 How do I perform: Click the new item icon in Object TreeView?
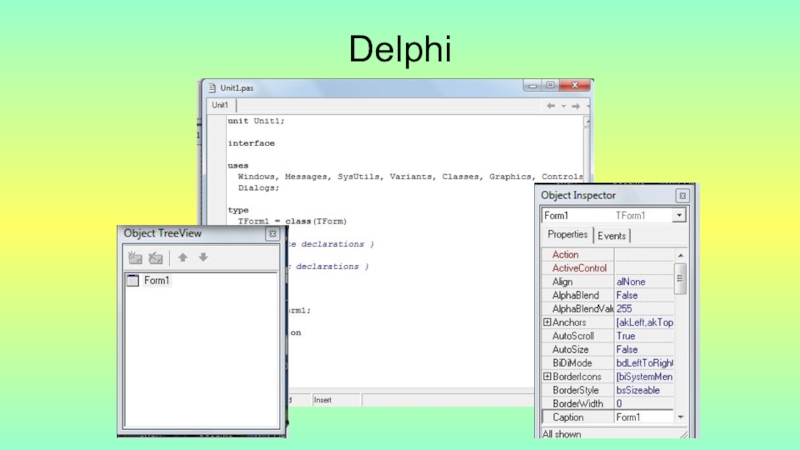point(135,258)
